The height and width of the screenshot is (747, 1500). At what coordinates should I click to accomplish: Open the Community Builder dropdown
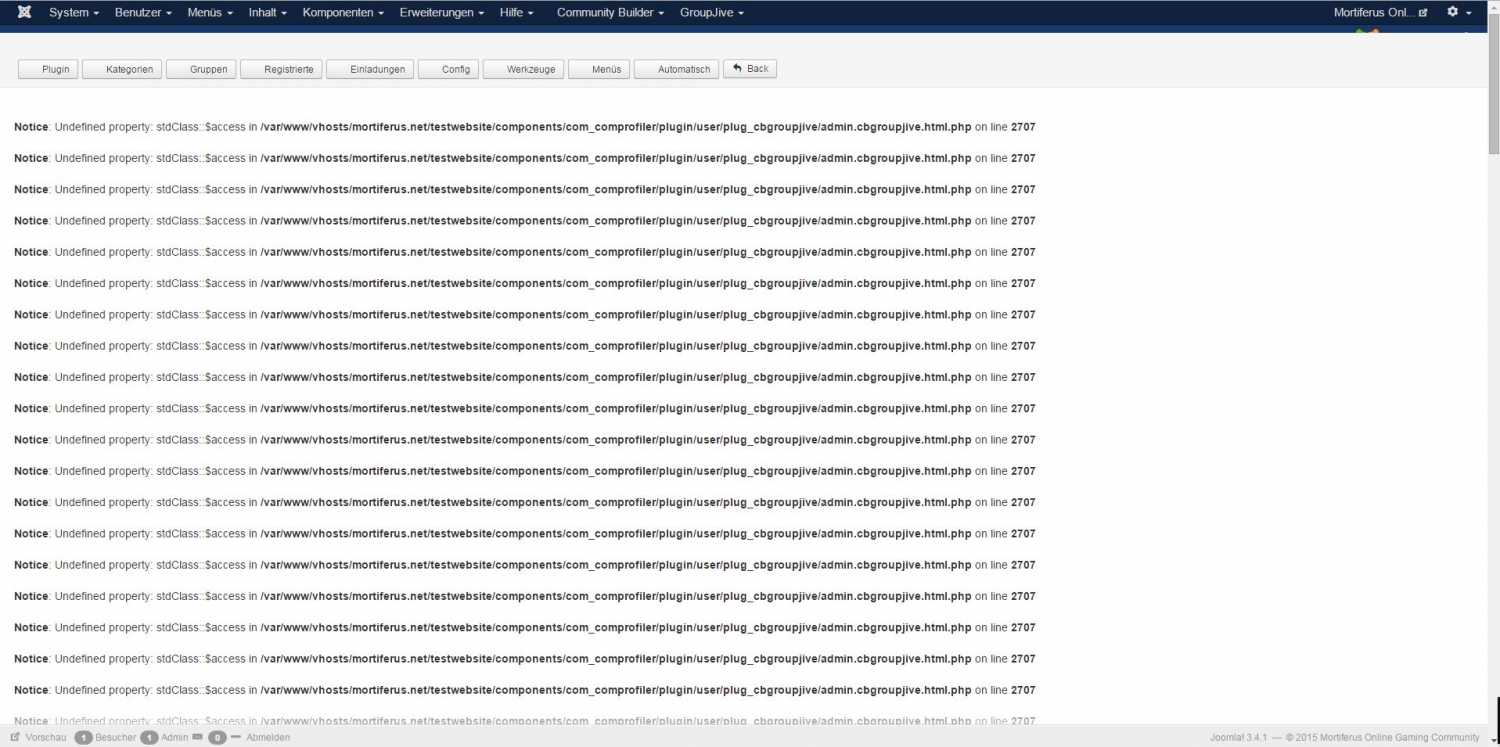[x=610, y=13]
